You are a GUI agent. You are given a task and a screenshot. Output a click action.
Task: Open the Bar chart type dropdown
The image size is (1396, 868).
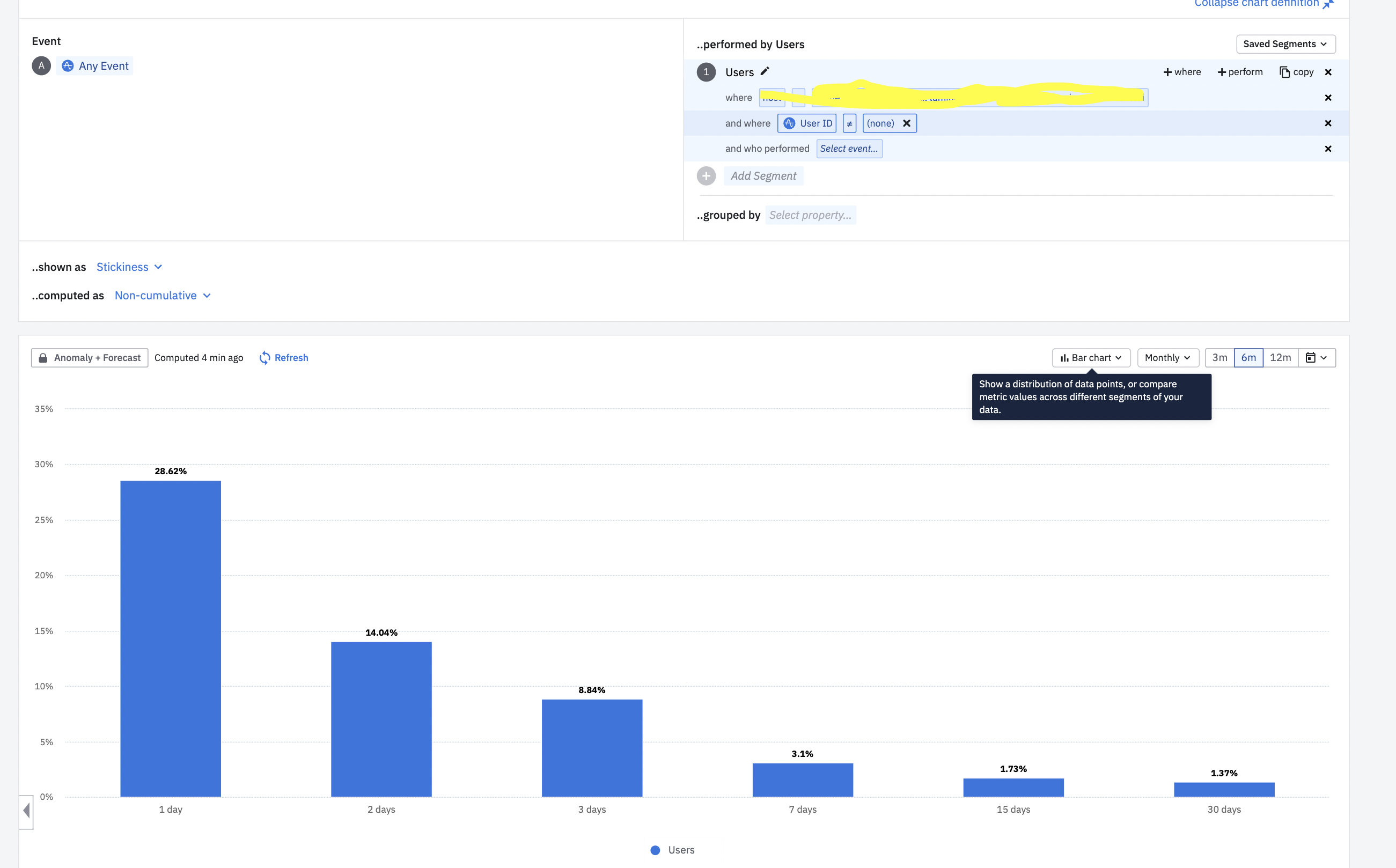point(1091,358)
